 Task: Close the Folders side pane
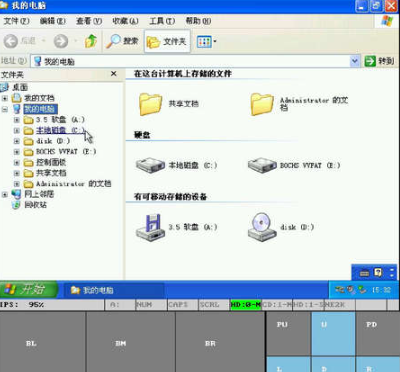tap(114, 74)
